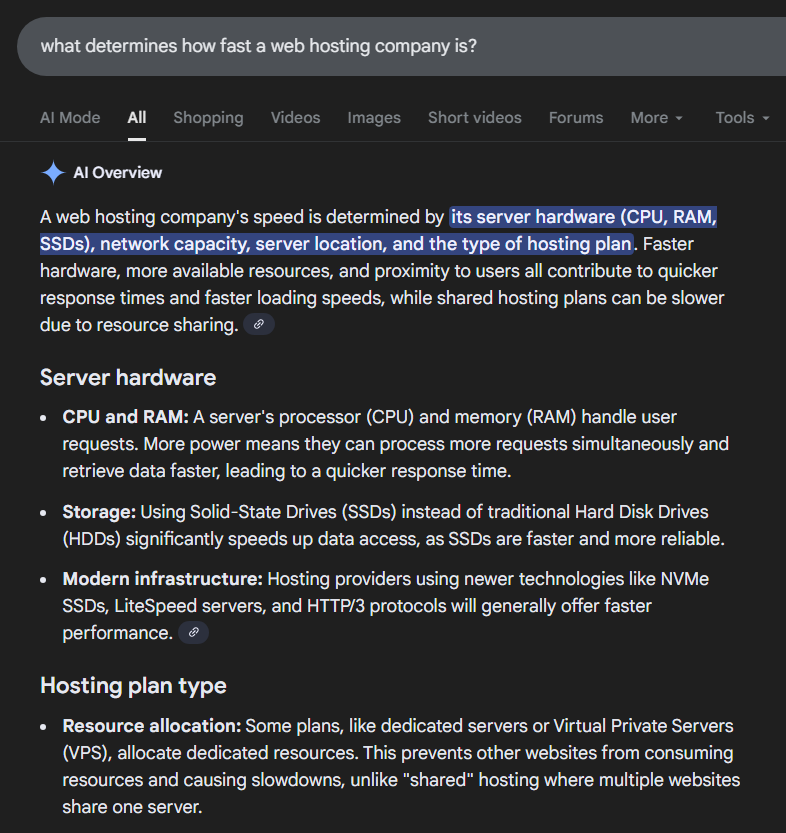Screen dimensions: 786x833
Task: Open the Tools dropdown
Action: tap(742, 118)
